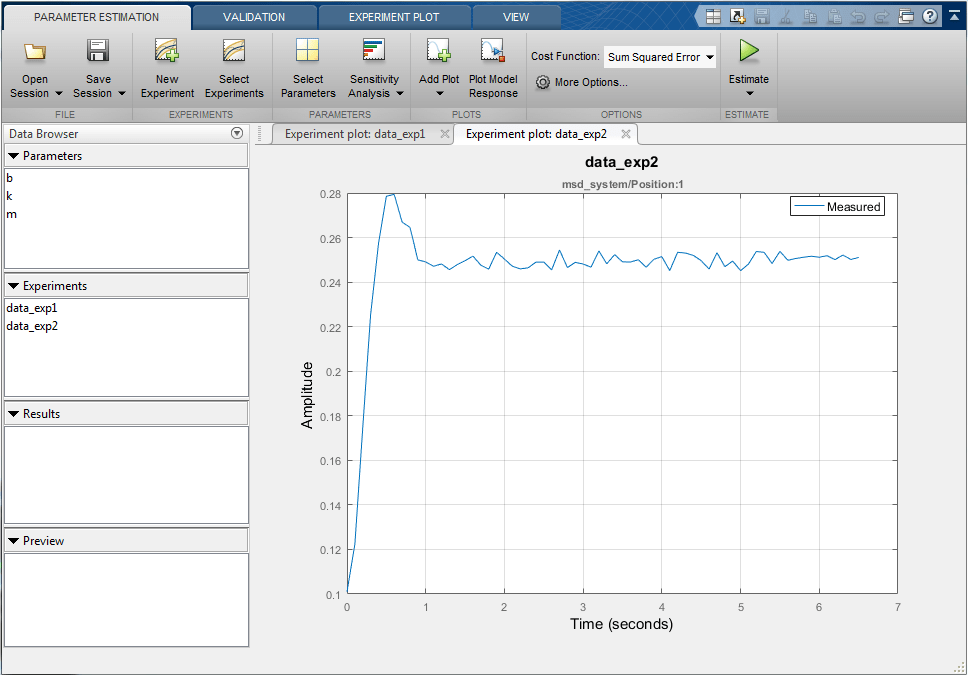Expand the Save Session dropdown arrow
Image resolution: width=968 pixels, height=675 pixels.
[x=122, y=93]
